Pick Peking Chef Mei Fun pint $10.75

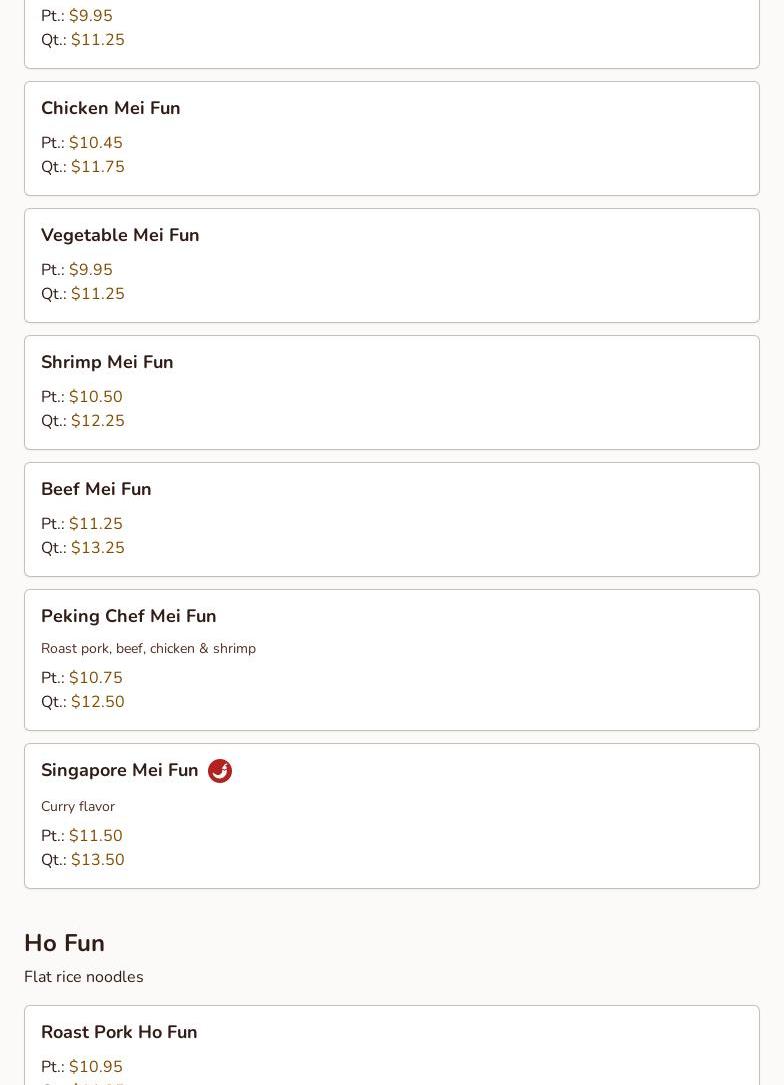click(x=96, y=678)
